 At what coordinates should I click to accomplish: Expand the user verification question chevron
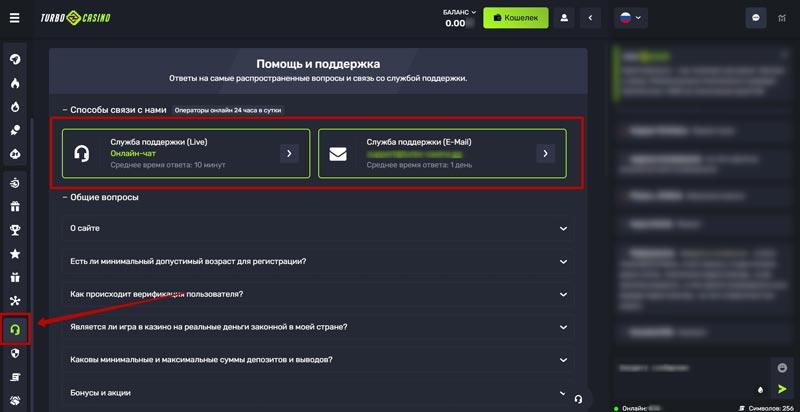point(563,295)
